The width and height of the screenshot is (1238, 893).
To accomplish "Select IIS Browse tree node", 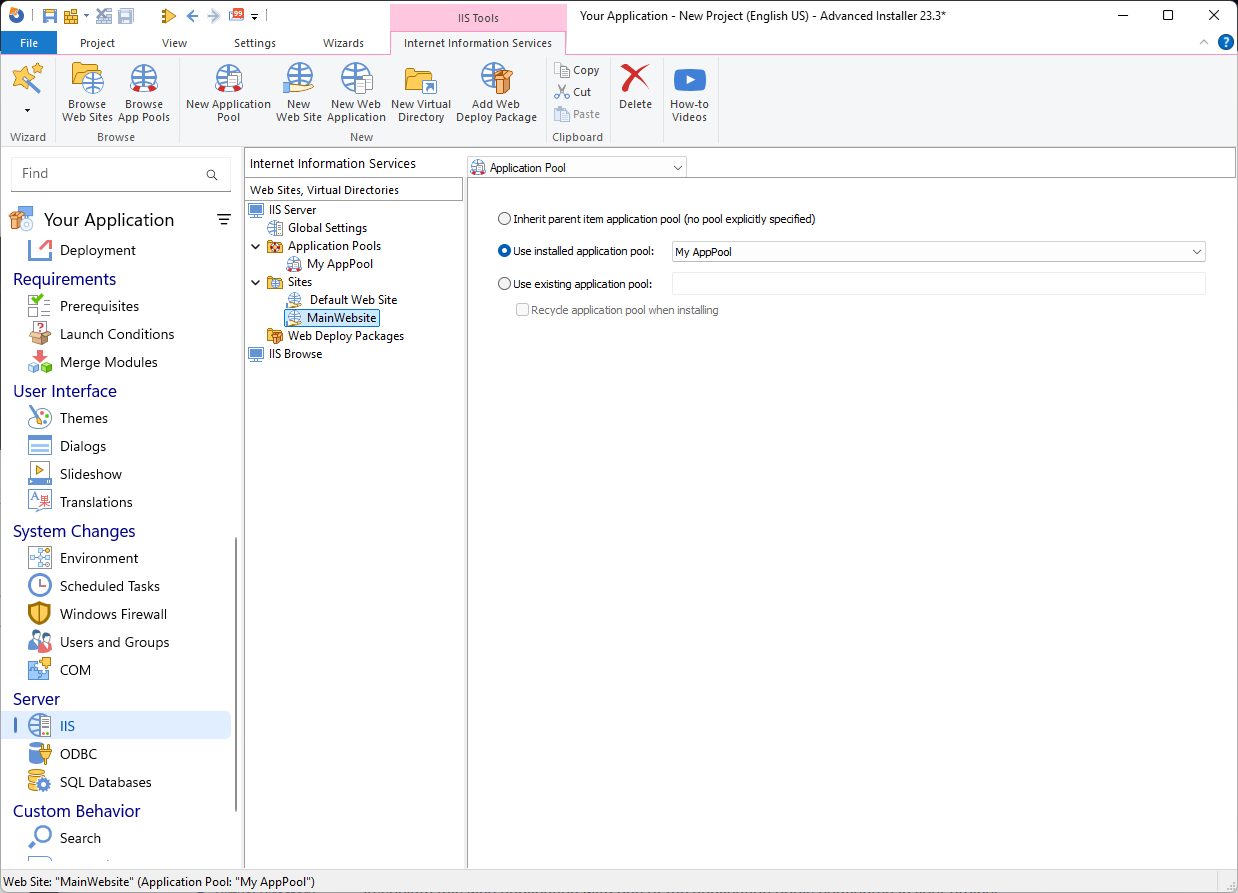I will [295, 354].
